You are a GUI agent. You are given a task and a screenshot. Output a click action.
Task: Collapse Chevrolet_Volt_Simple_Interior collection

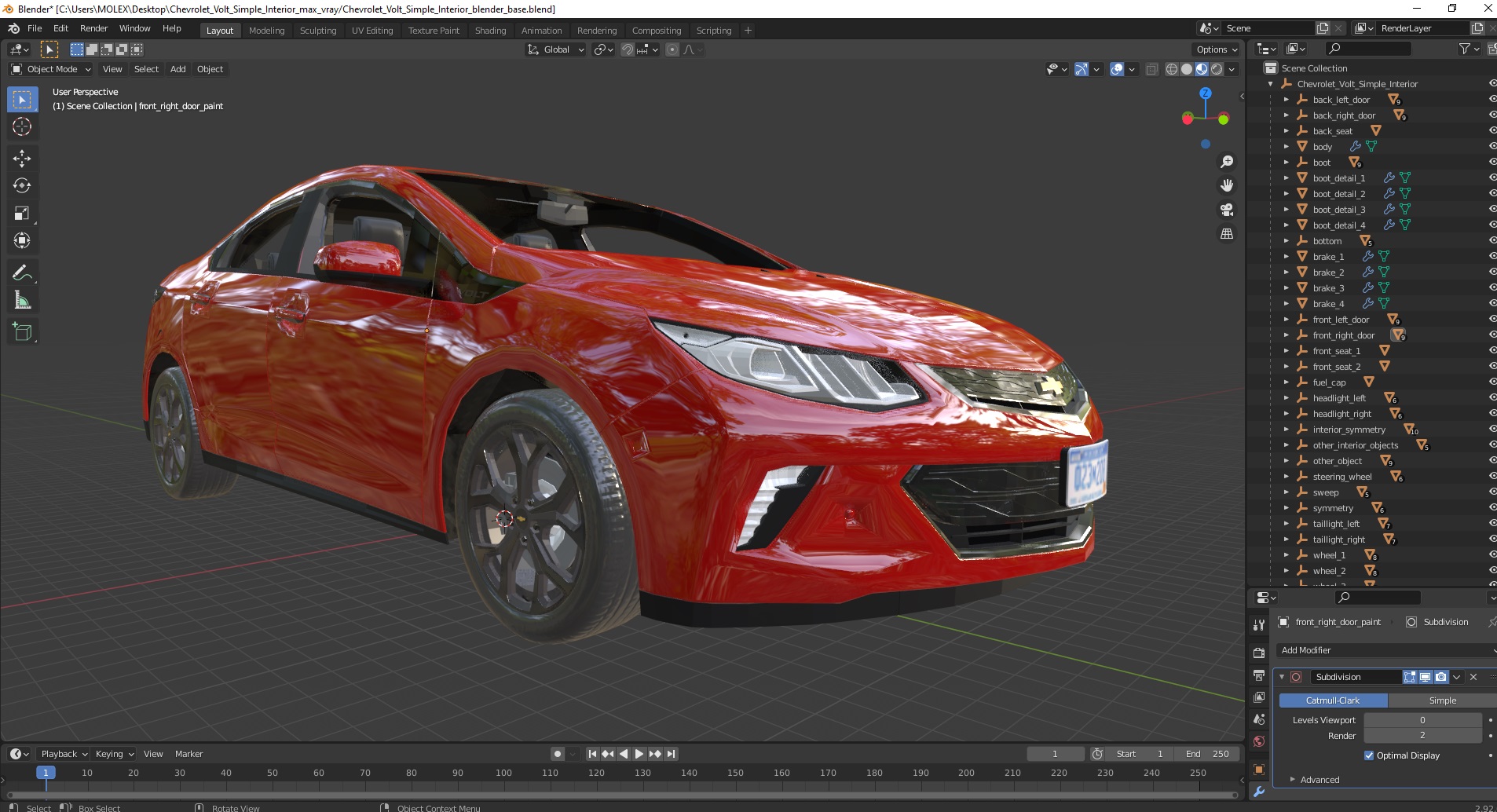coord(1270,84)
